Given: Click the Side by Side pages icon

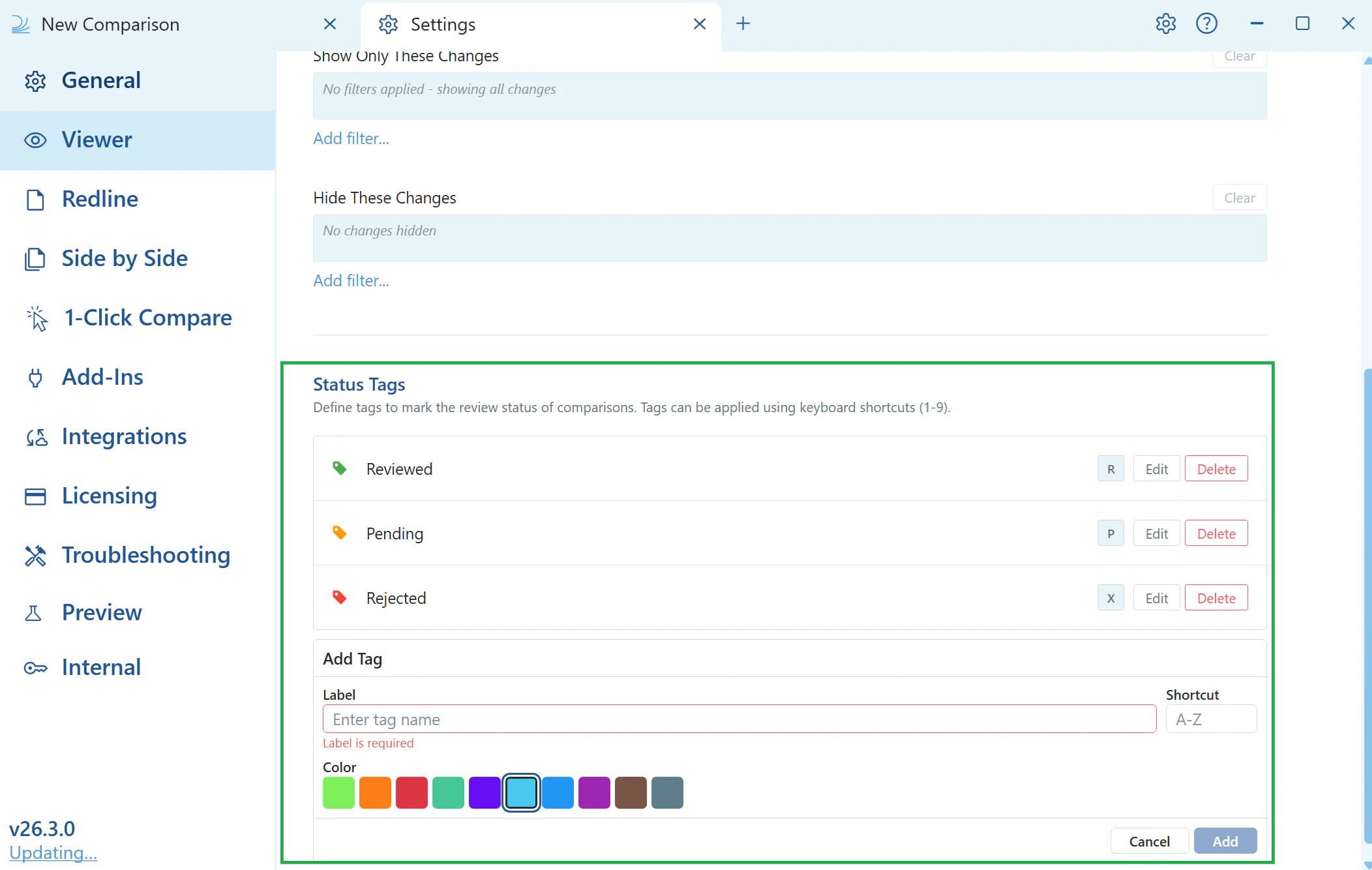Looking at the screenshot, I should click(36, 259).
